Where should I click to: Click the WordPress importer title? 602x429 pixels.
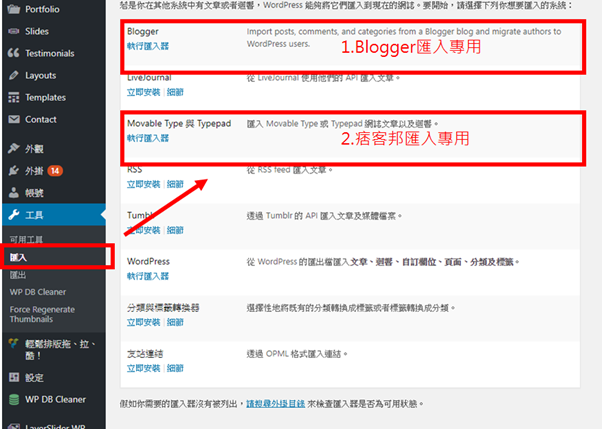(148, 262)
